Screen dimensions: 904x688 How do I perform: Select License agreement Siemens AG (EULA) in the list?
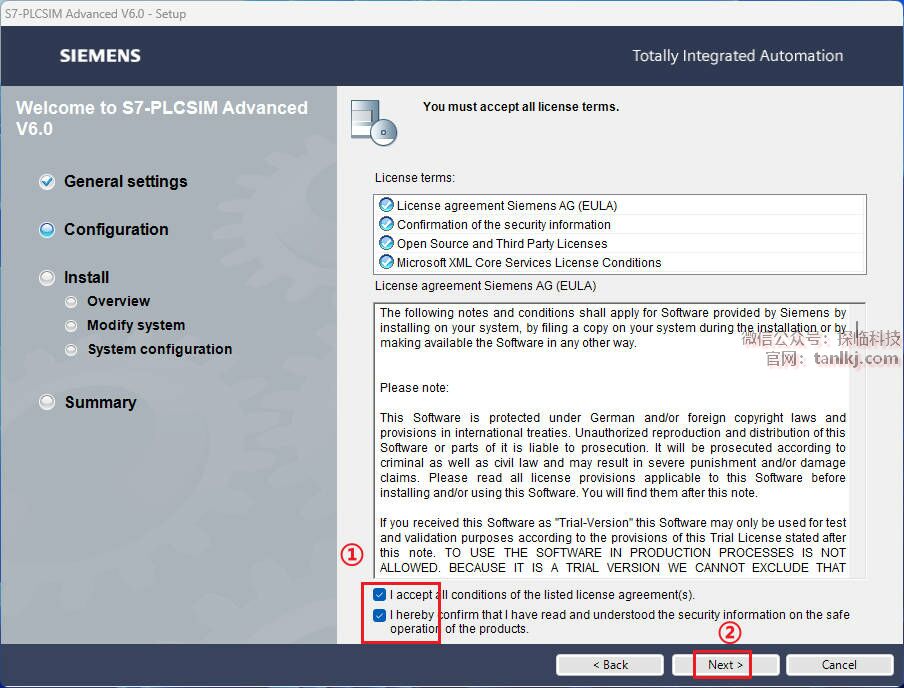tap(620, 205)
